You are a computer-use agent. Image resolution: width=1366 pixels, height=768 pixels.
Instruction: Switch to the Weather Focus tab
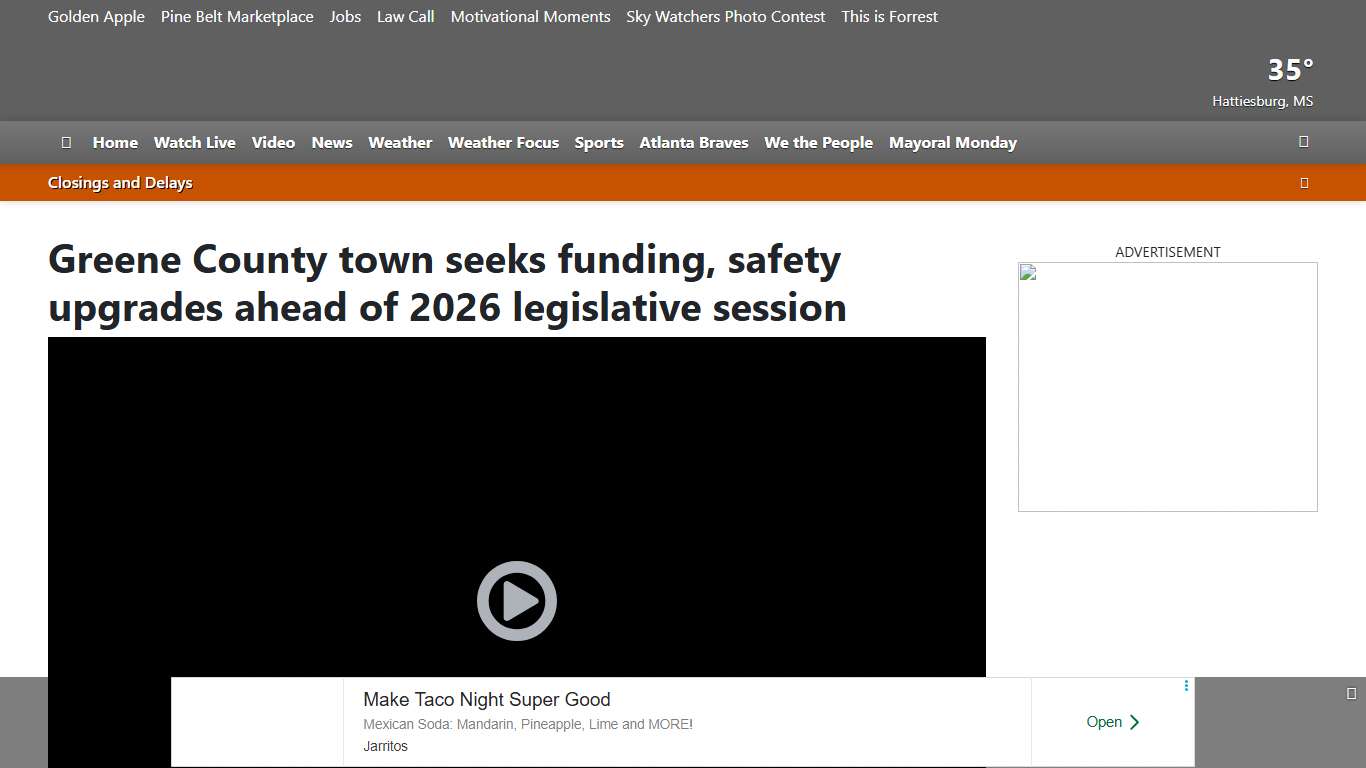(503, 142)
